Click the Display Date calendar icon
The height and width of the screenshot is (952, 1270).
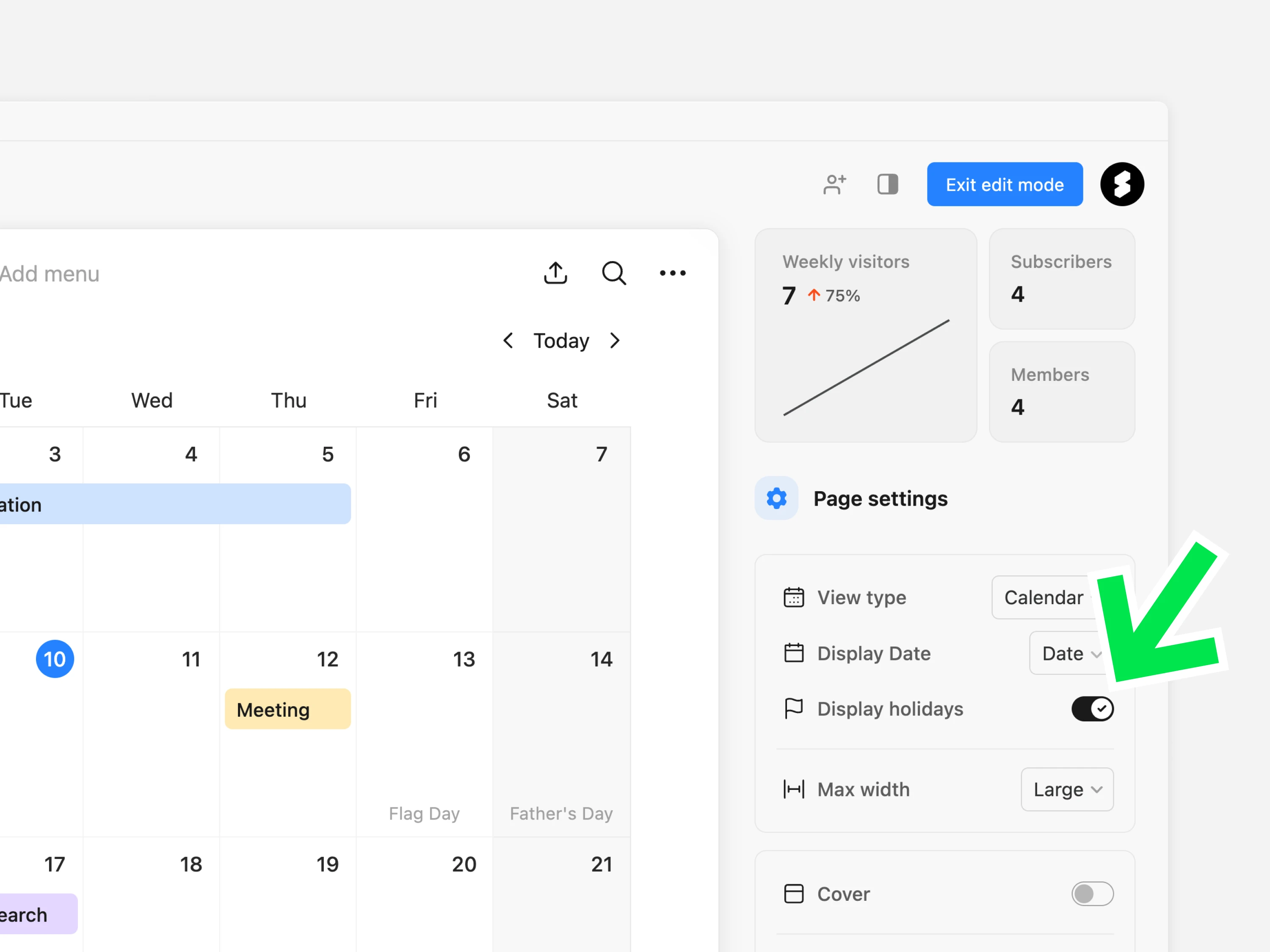793,653
